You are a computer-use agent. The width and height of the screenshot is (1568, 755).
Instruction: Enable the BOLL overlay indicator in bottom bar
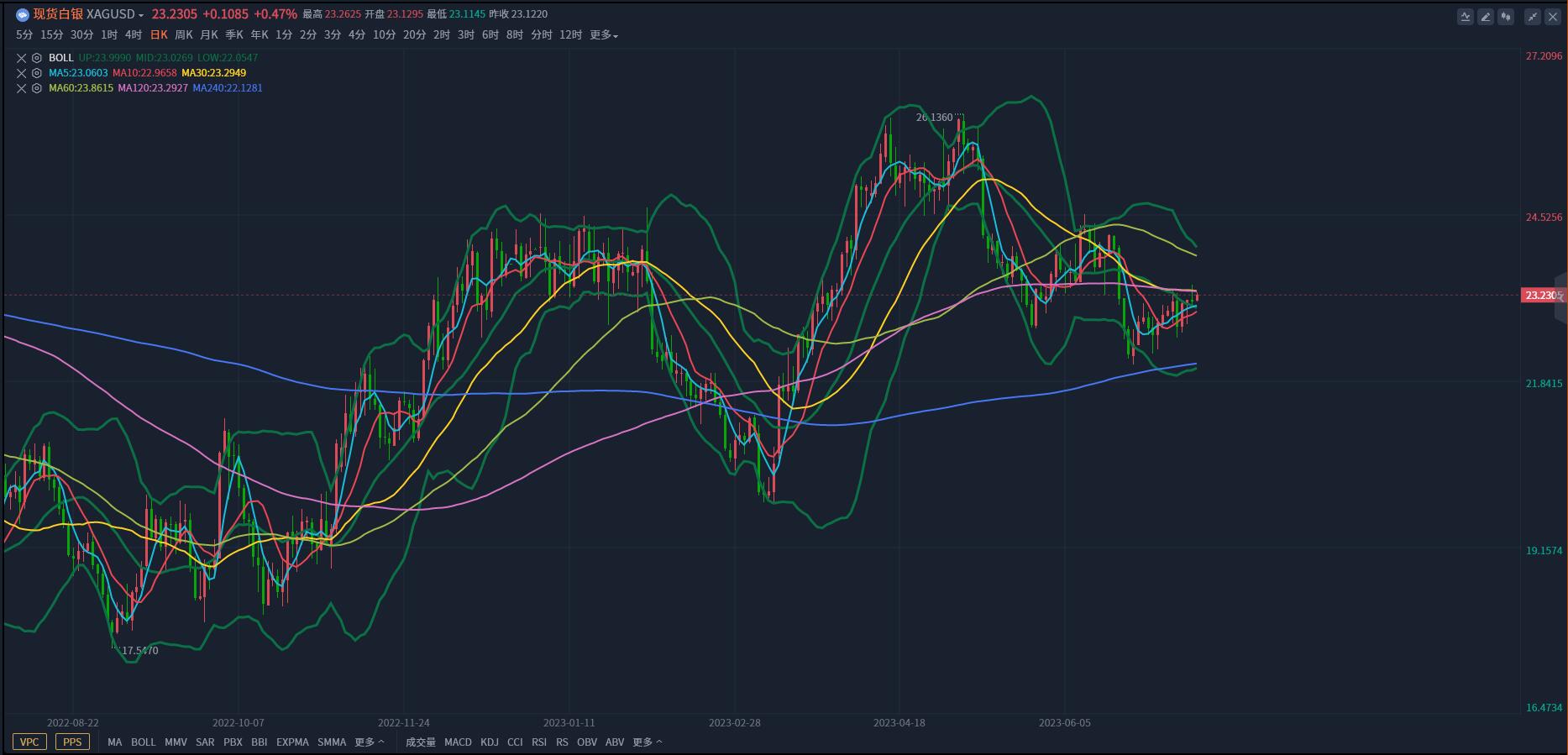[x=144, y=742]
